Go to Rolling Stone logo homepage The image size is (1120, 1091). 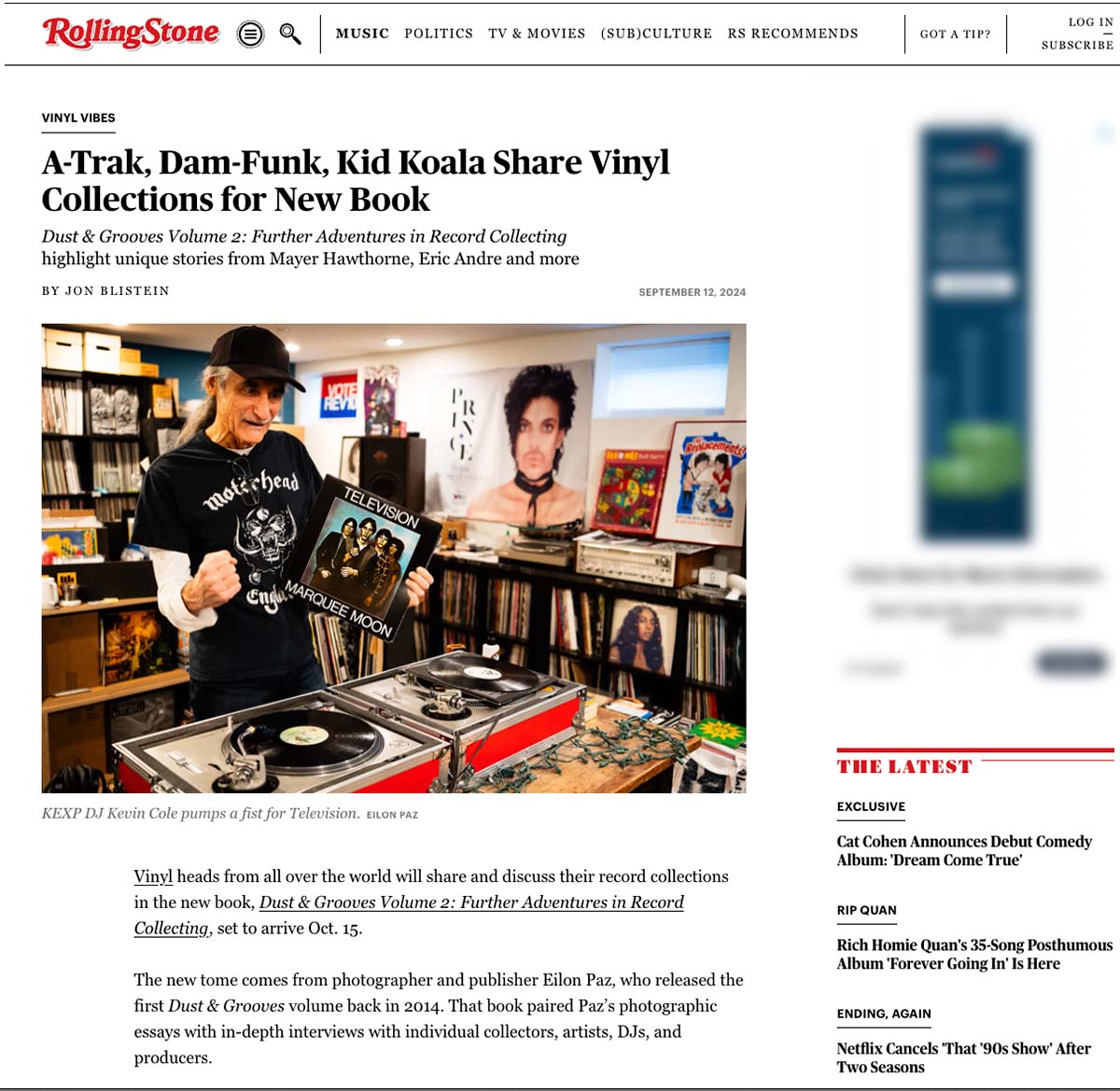tap(131, 33)
